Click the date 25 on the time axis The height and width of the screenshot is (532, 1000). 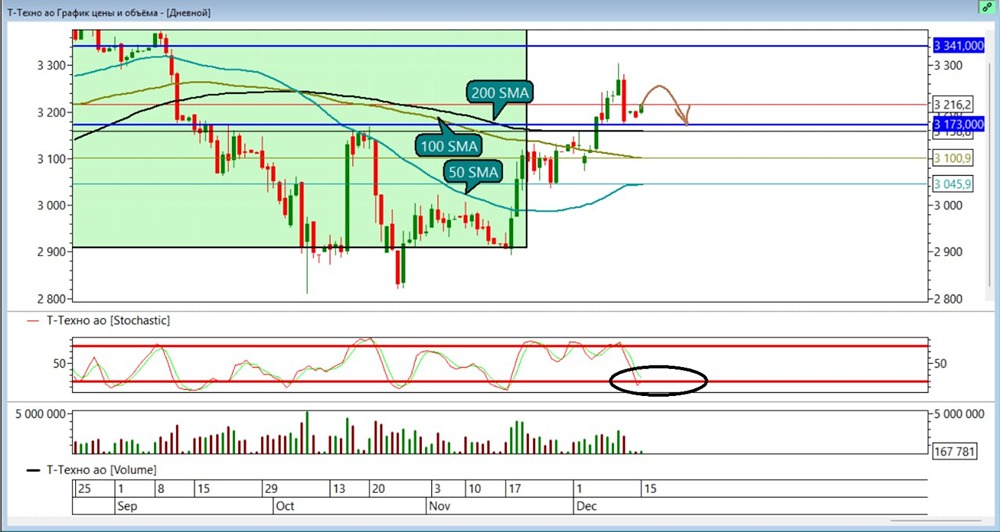point(84,489)
